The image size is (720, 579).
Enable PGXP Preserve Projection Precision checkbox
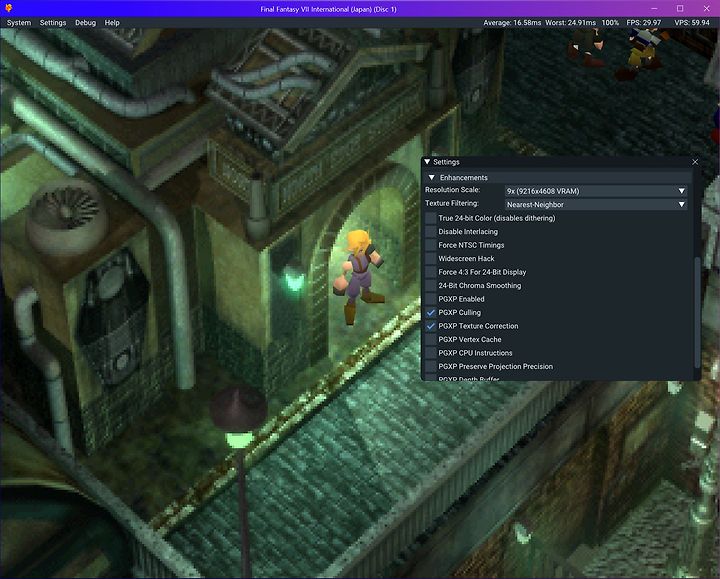coord(431,366)
